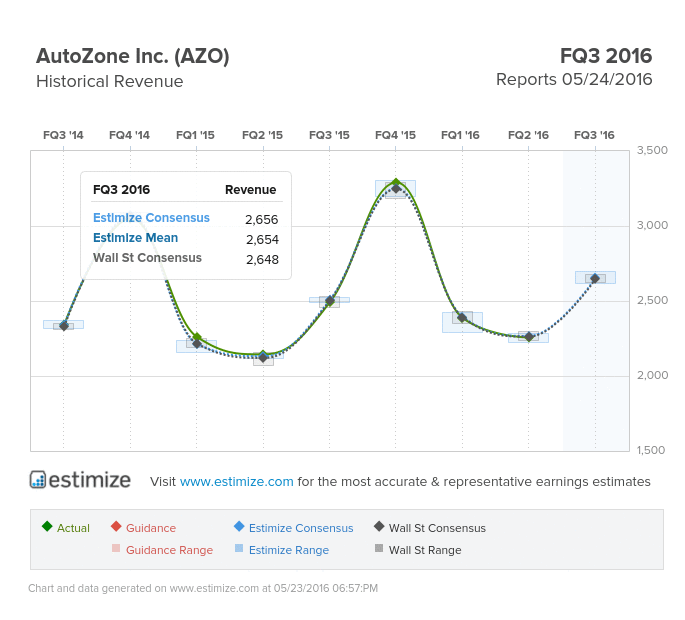This screenshot has height=620, width=685.
Task: Click the Estimize Range legend label
Action: pyautogui.click(x=289, y=550)
